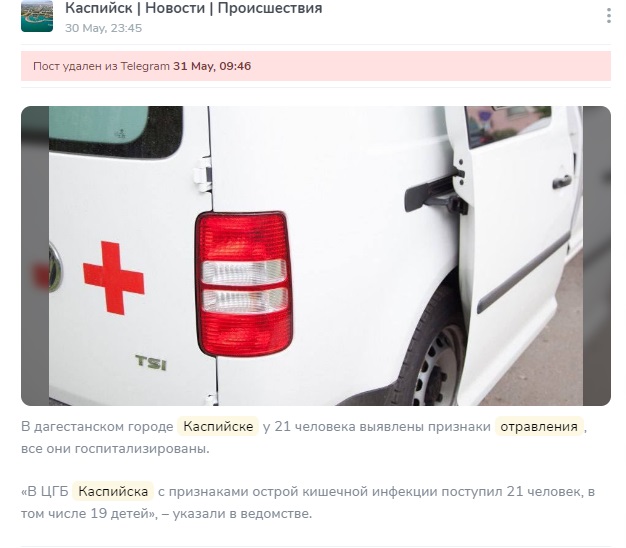Click the sliding door handle in the photo
The image size is (626, 548).
tap(562, 182)
